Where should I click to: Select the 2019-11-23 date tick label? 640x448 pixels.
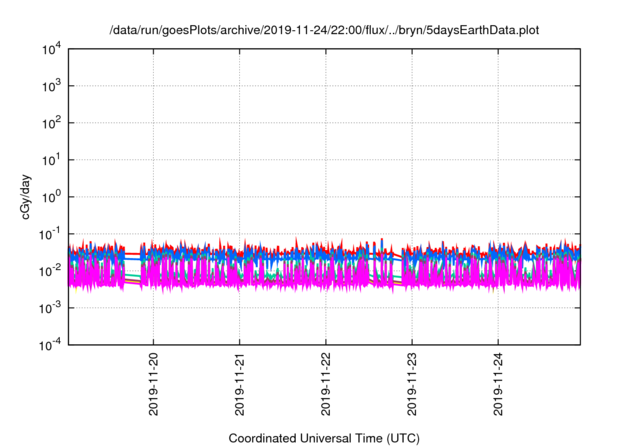(x=412, y=385)
